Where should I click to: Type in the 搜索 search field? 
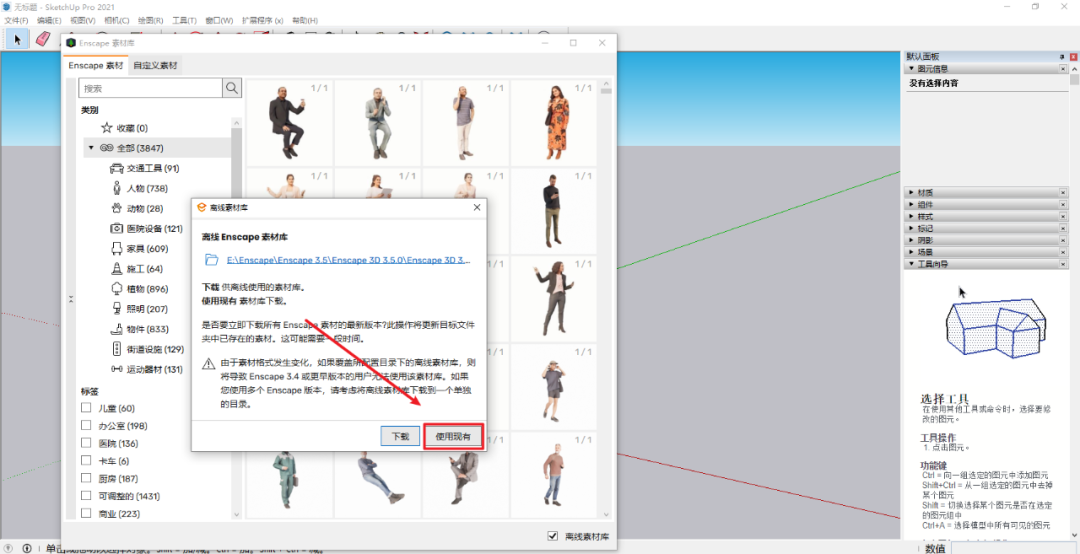[150, 89]
